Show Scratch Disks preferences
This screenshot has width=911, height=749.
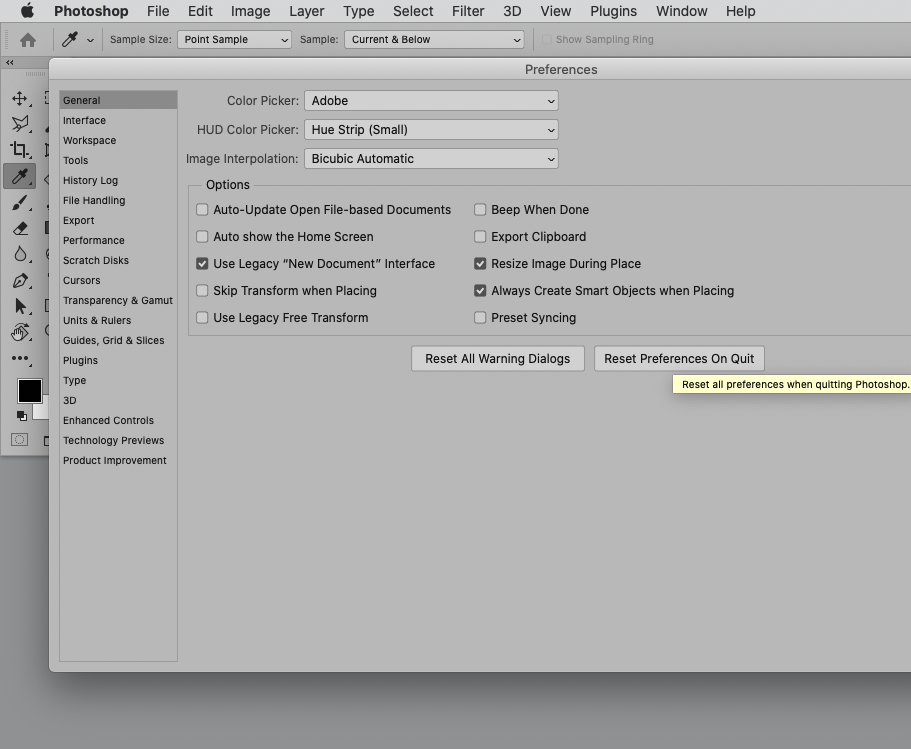[119, 260]
